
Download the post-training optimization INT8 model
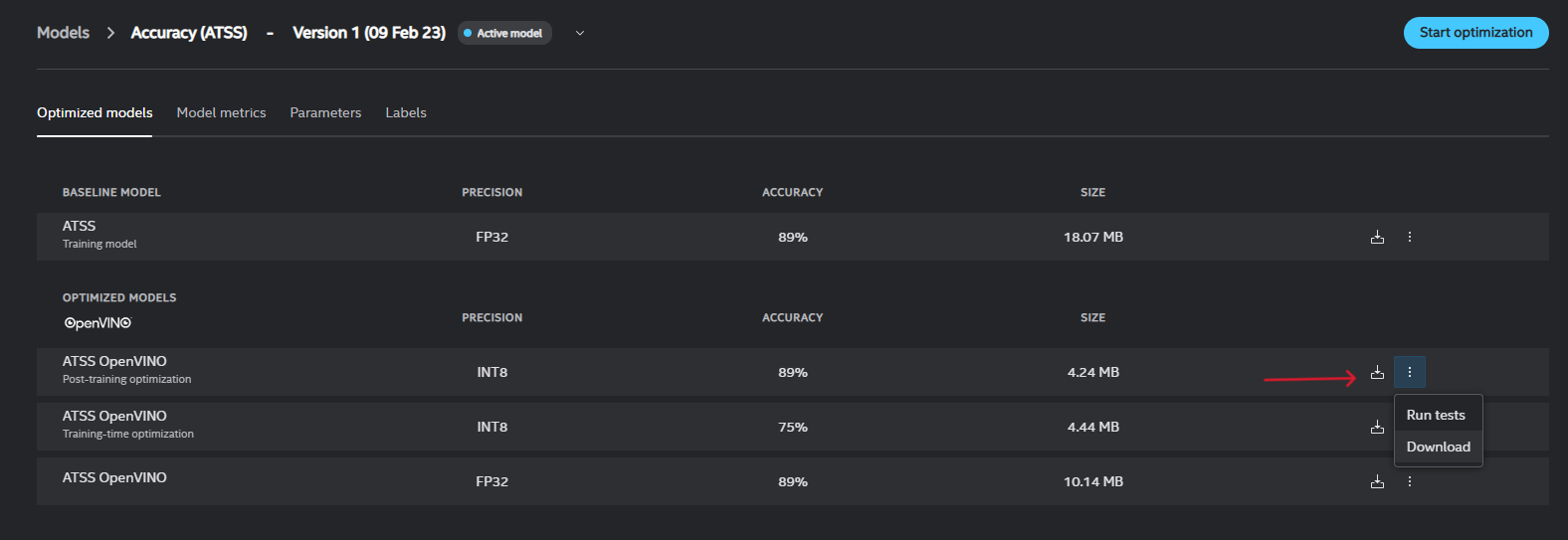(1377, 372)
